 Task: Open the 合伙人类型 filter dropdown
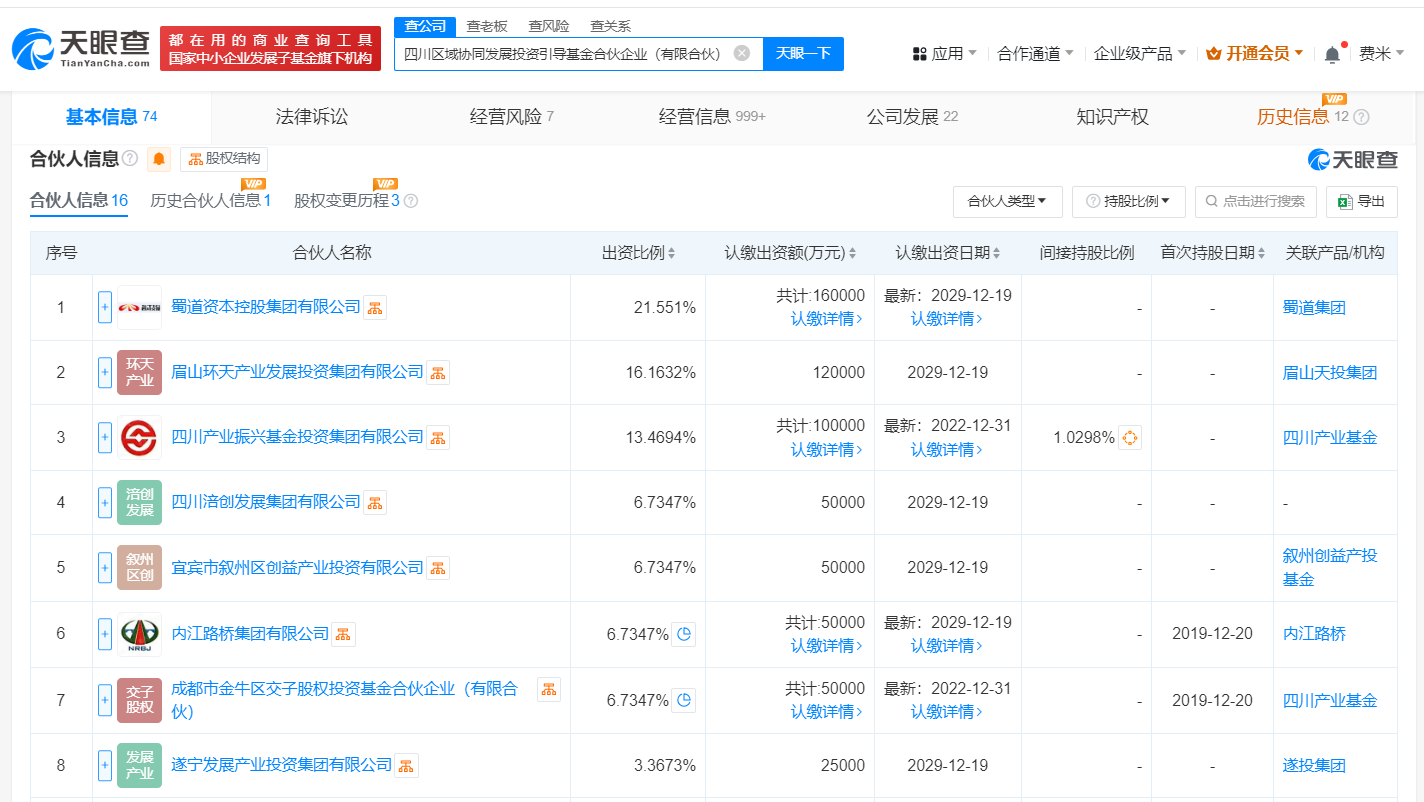coord(1007,201)
